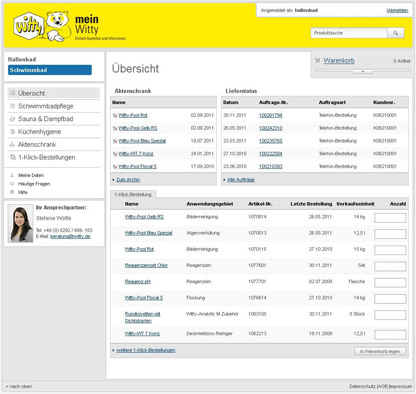
Task: Select the Schwimmbad entry
Action: click(50, 70)
